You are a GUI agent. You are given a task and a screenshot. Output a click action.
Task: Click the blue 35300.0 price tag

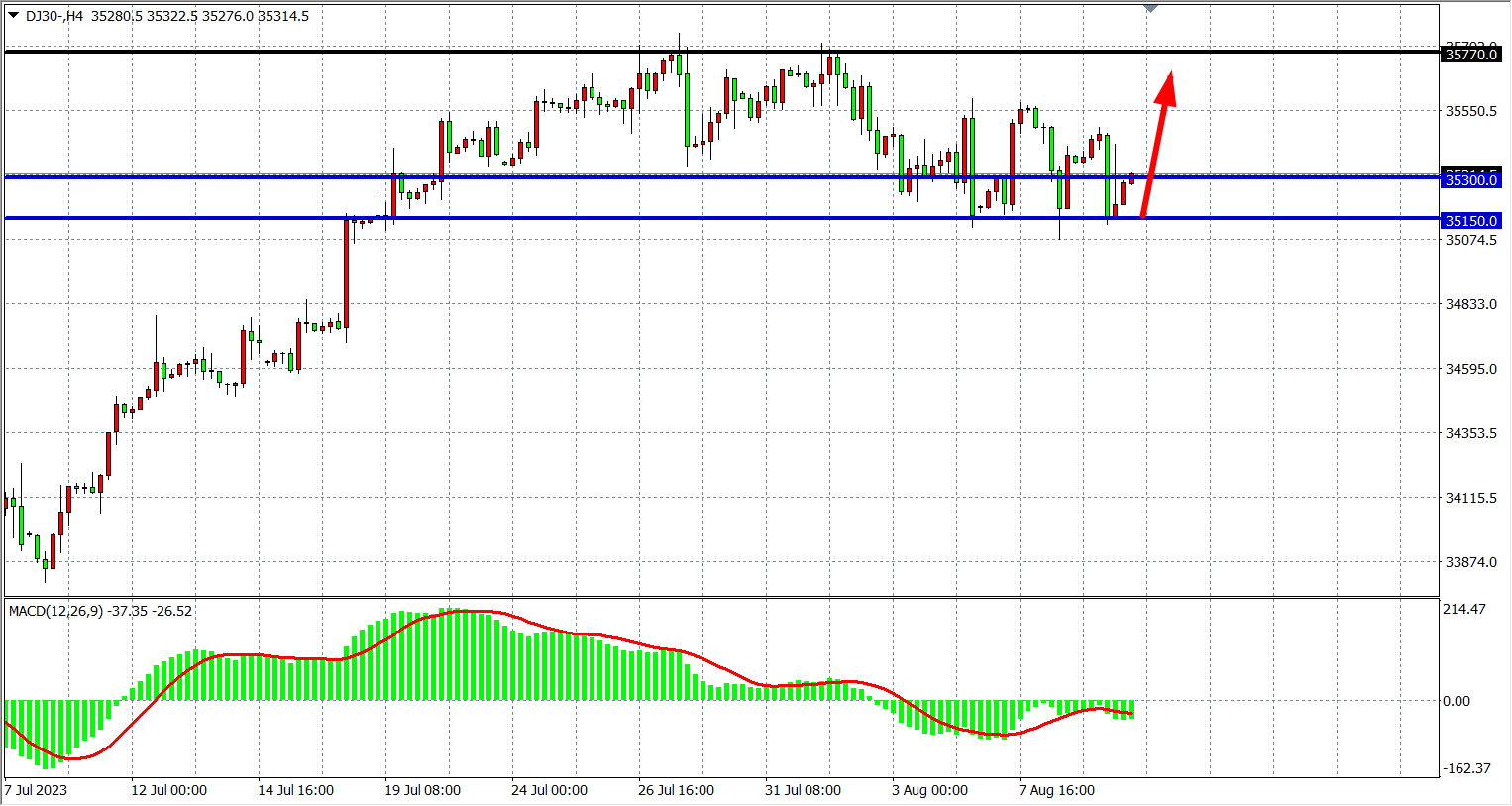(1470, 180)
